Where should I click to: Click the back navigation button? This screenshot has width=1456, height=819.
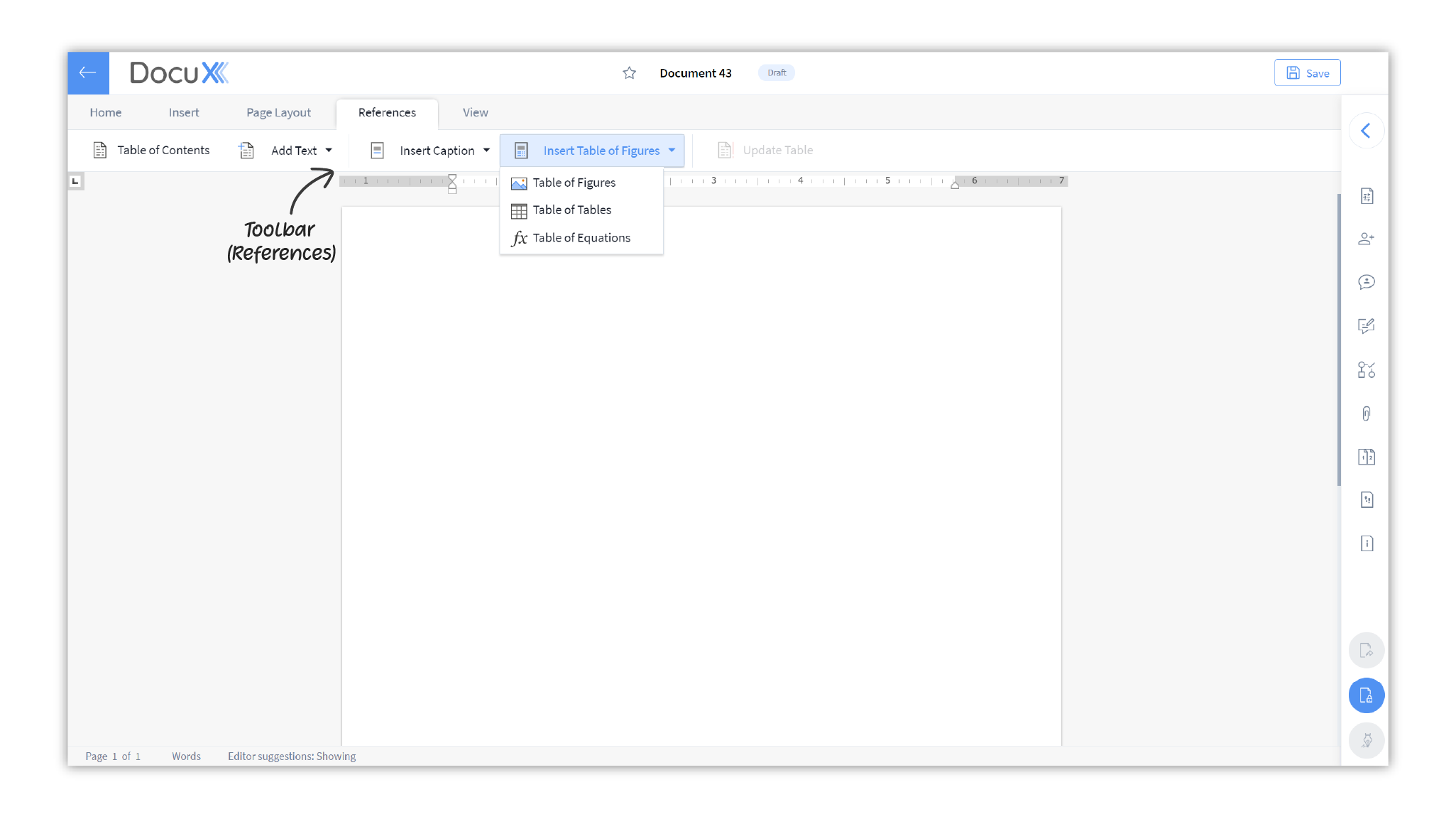click(88, 72)
